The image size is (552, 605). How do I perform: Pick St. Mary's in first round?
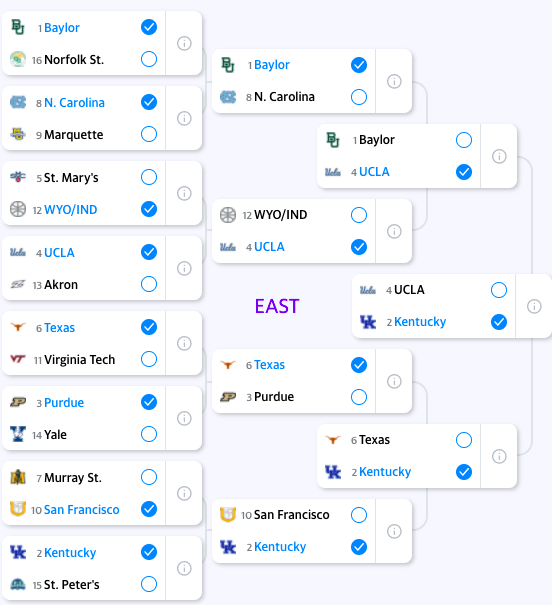coord(149,177)
